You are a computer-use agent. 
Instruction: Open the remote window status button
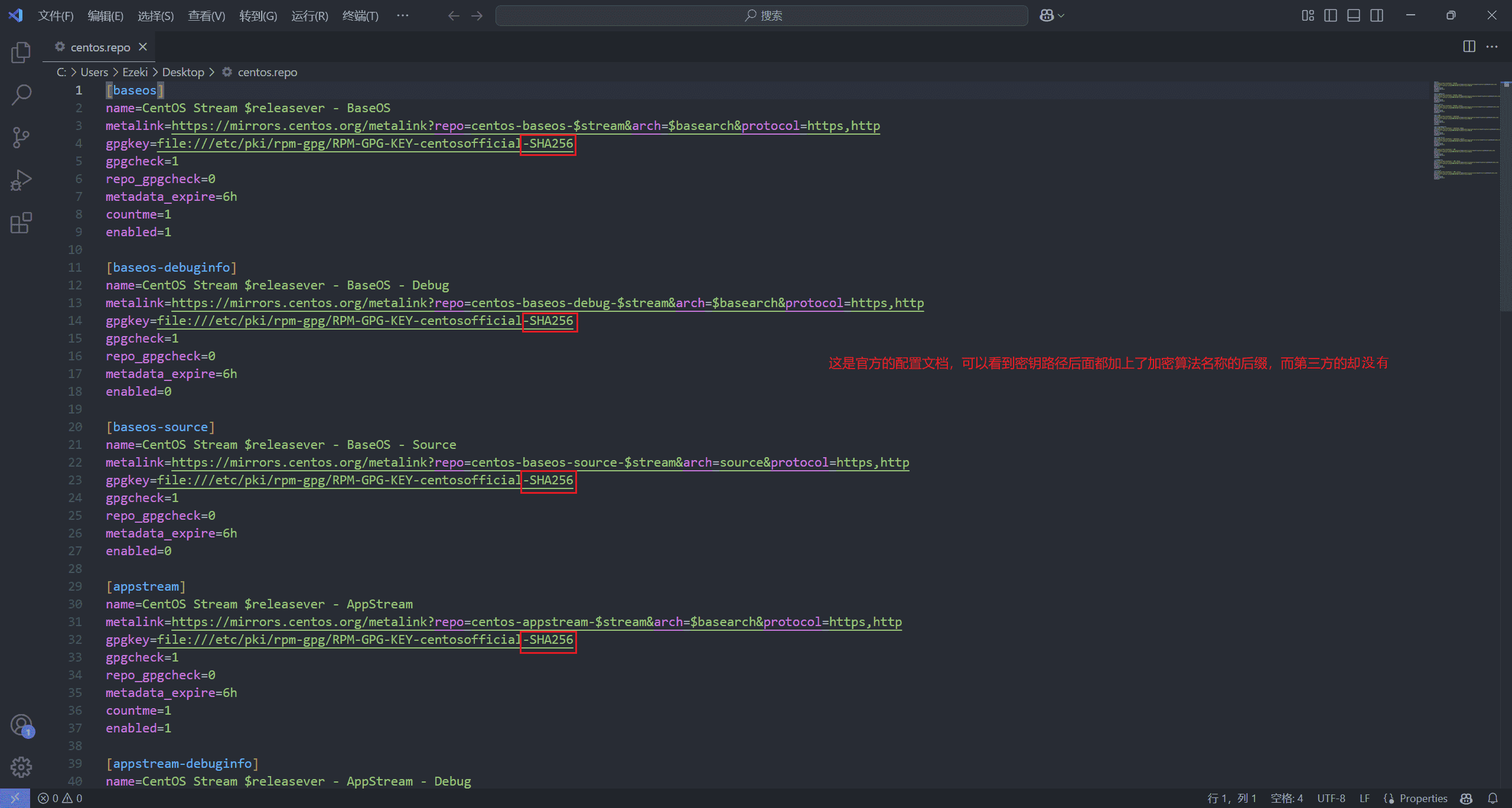pos(15,798)
